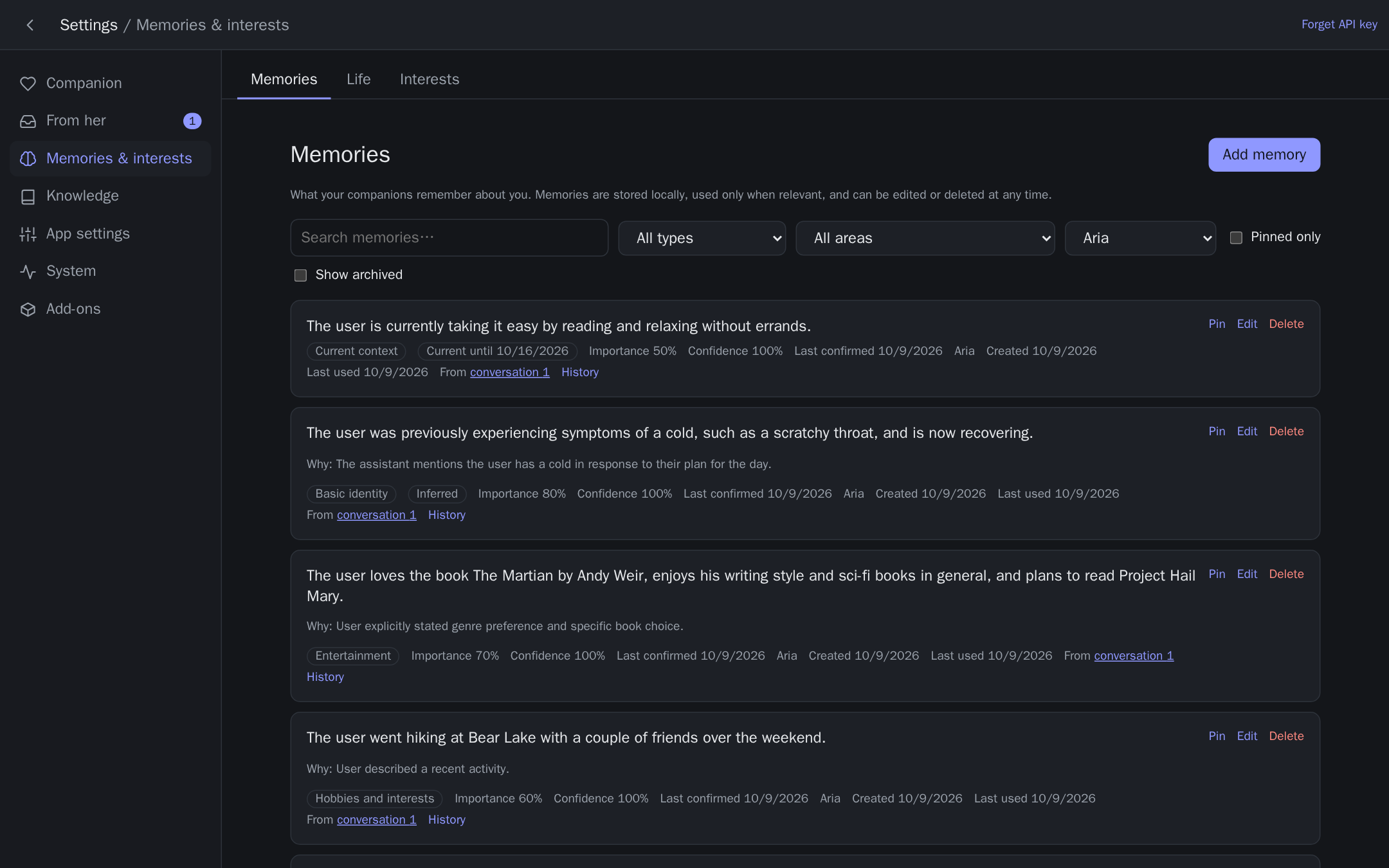Screen dimensions: 1389x868
Task: Edit the cold symptoms memory
Action: (1247, 431)
